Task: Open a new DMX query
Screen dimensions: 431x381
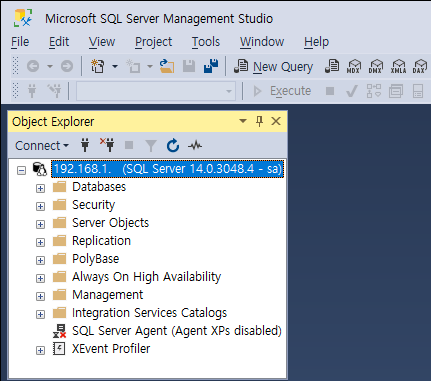Action: [376, 66]
